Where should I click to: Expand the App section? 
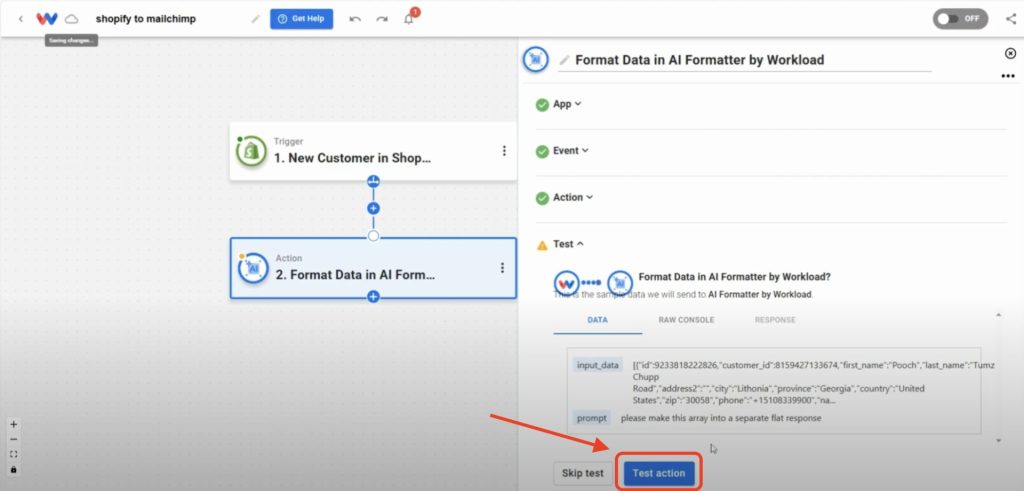567,104
